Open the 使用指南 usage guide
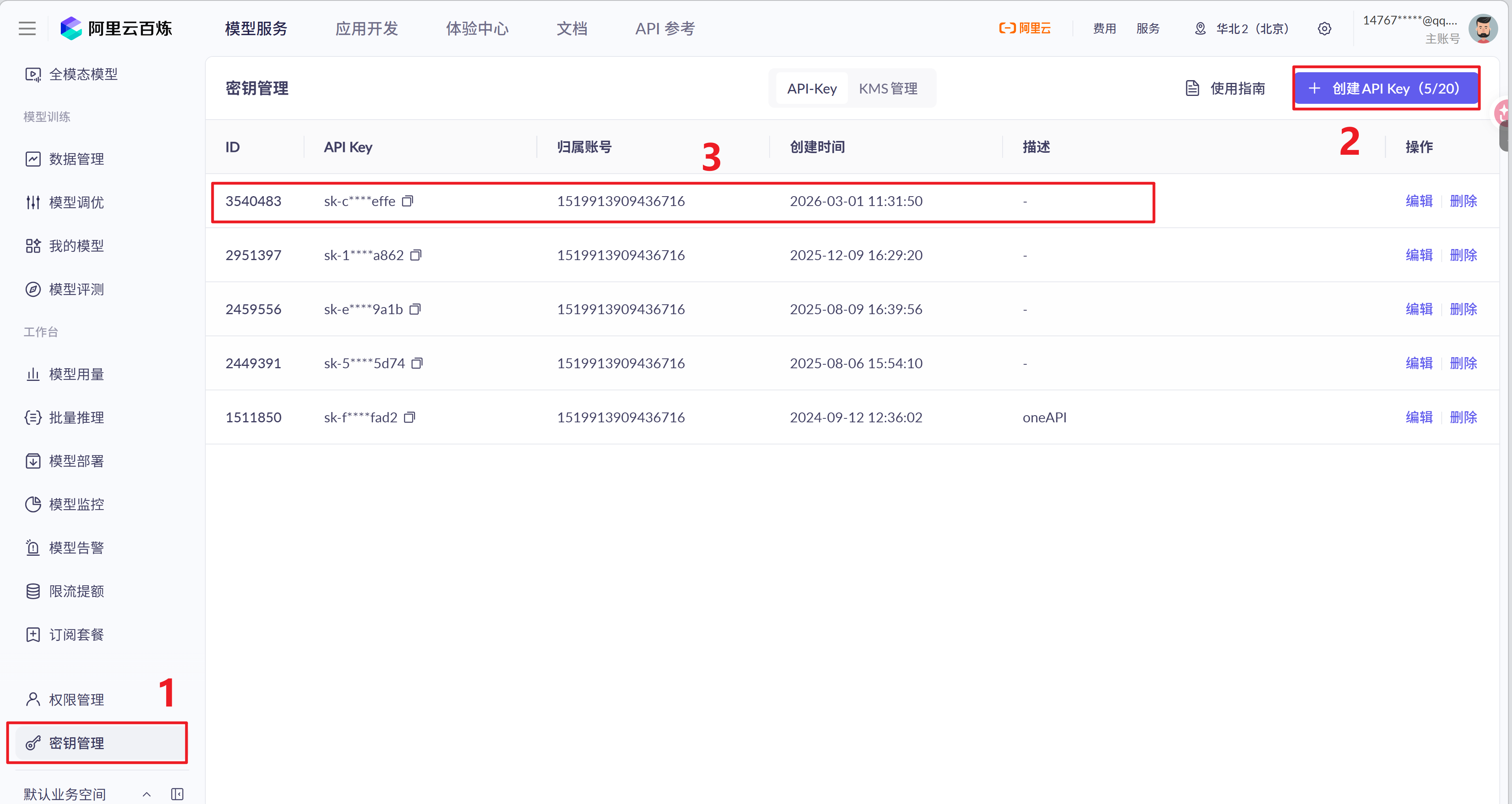The width and height of the screenshot is (1512, 804). [1225, 89]
